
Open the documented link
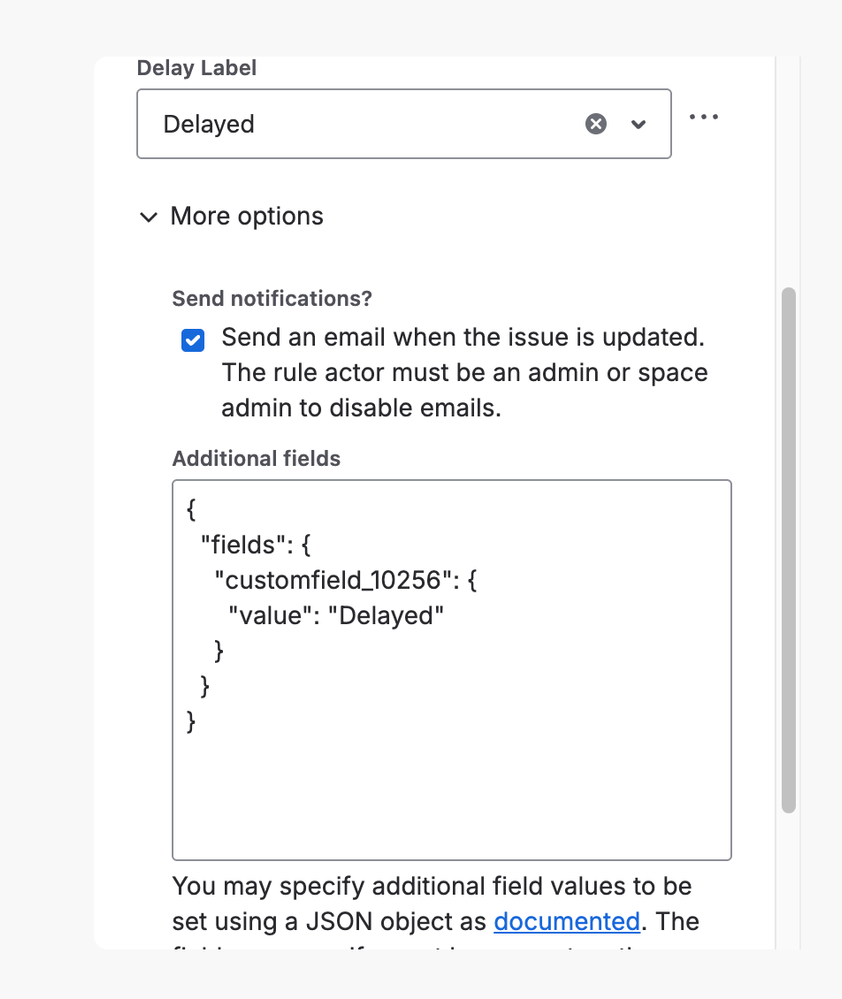[566, 921]
